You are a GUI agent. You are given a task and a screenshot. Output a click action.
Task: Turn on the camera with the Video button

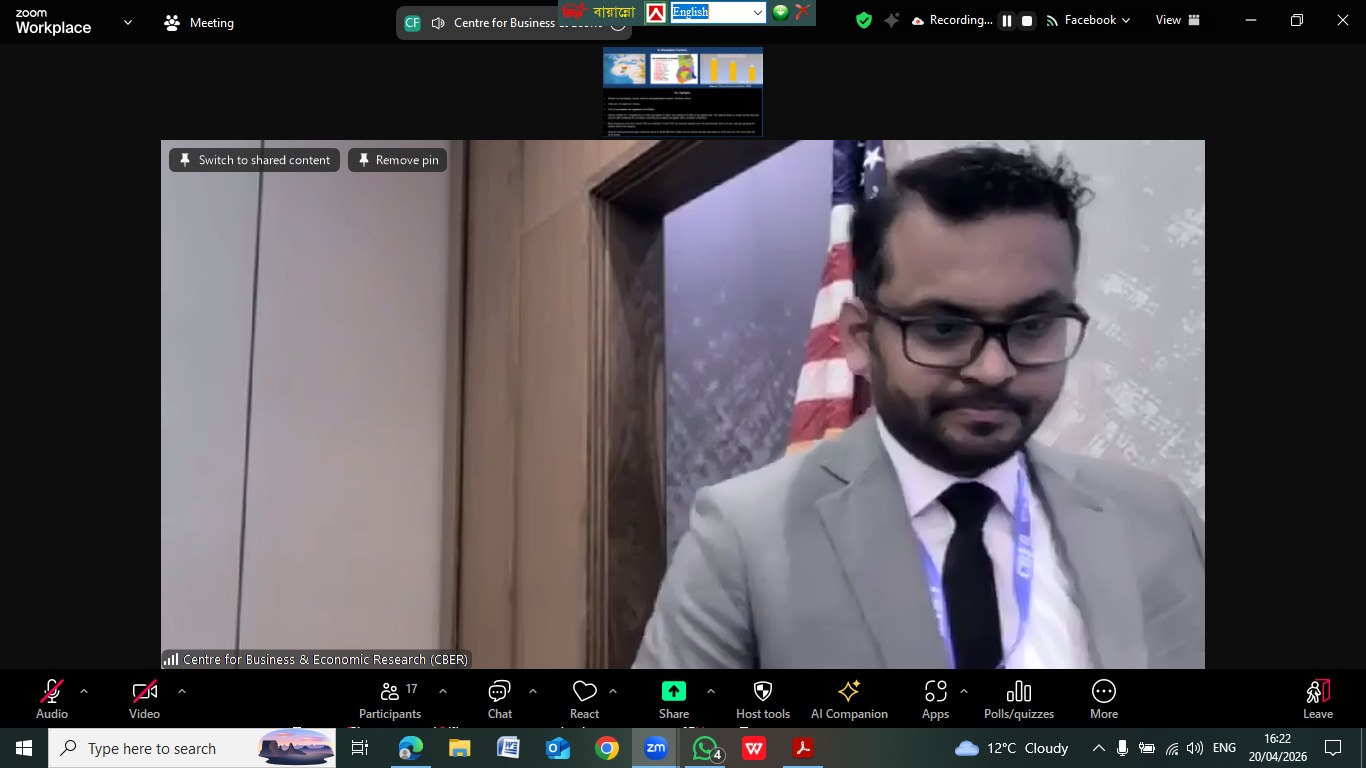click(144, 699)
